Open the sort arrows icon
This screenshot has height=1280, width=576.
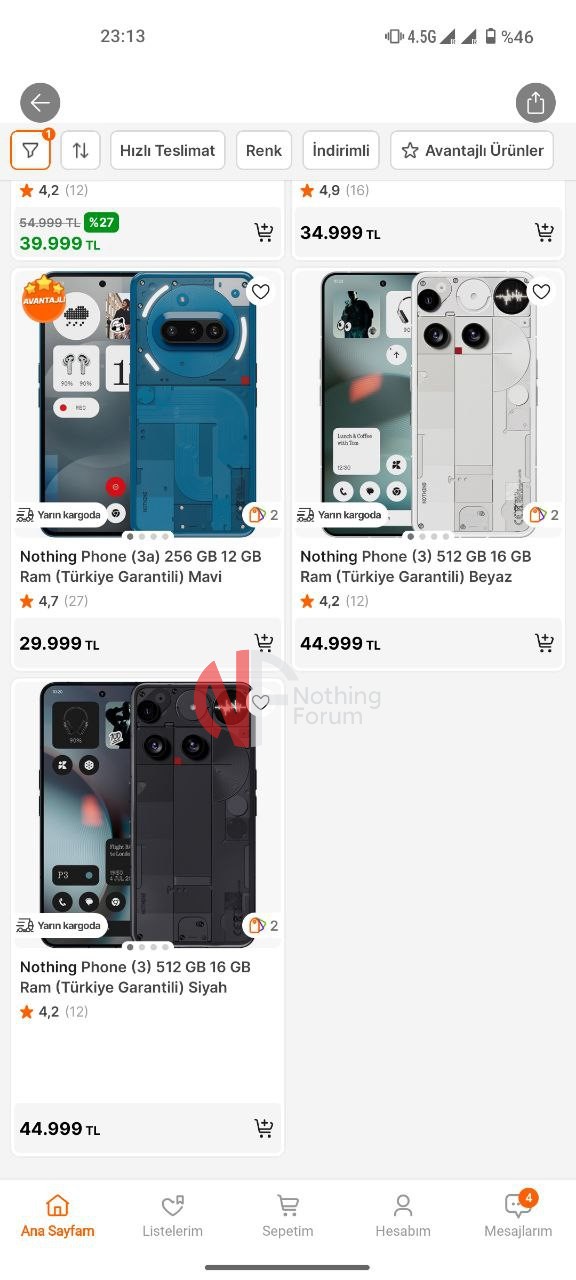80,150
